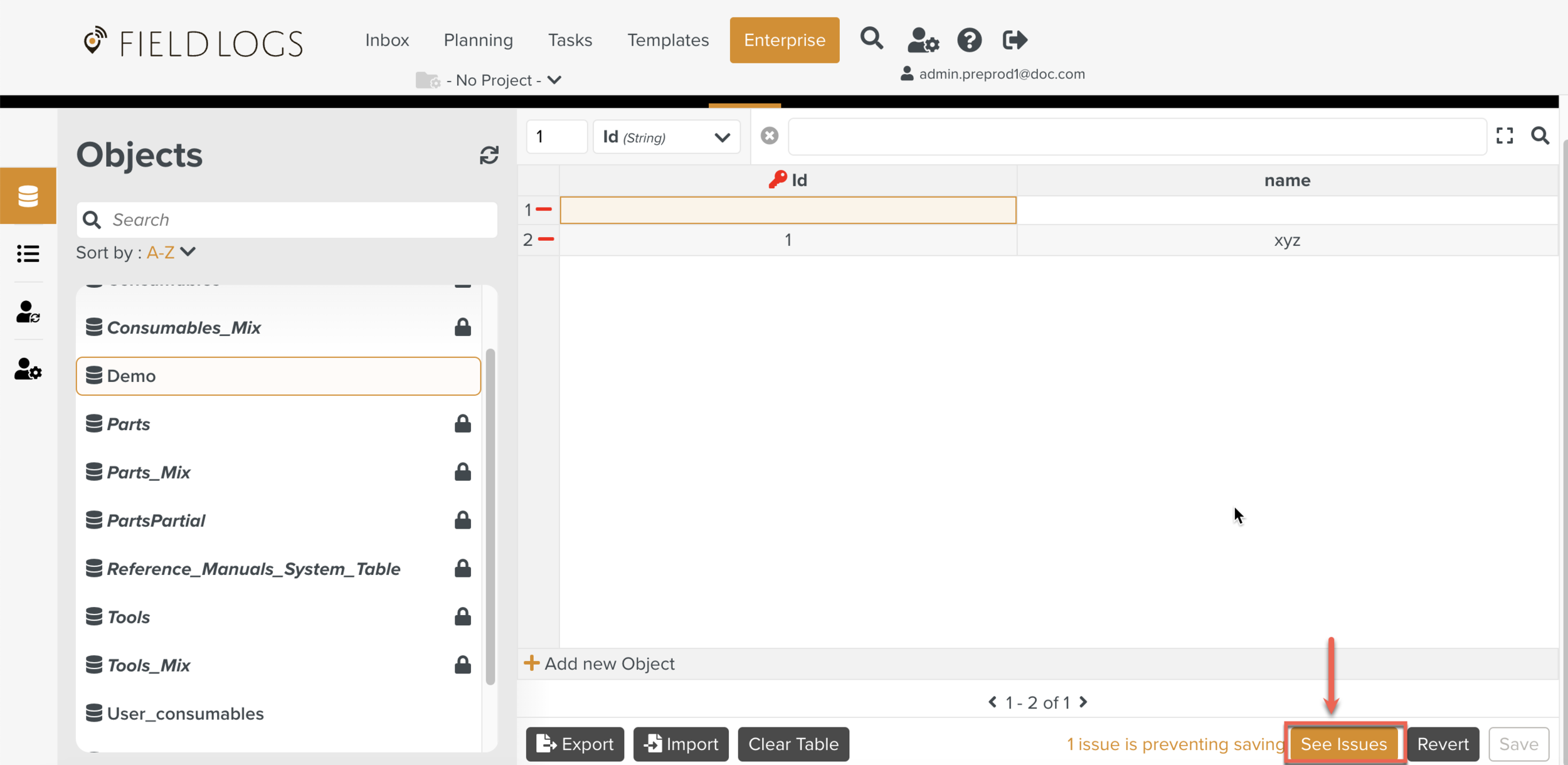Click the logout icon in header
The height and width of the screenshot is (765, 1568).
tap(1014, 40)
